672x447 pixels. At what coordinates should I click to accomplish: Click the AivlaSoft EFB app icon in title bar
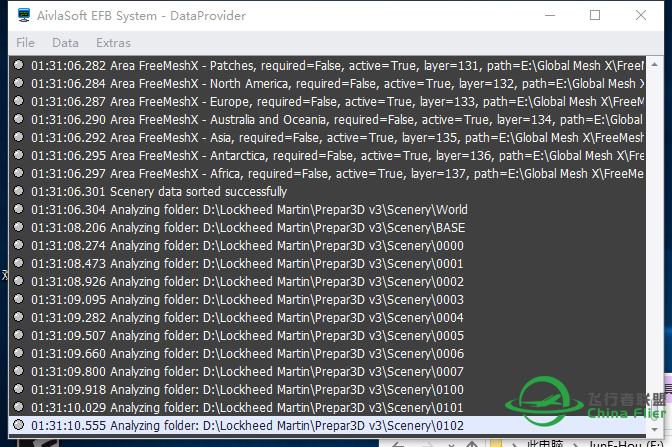(24, 15)
